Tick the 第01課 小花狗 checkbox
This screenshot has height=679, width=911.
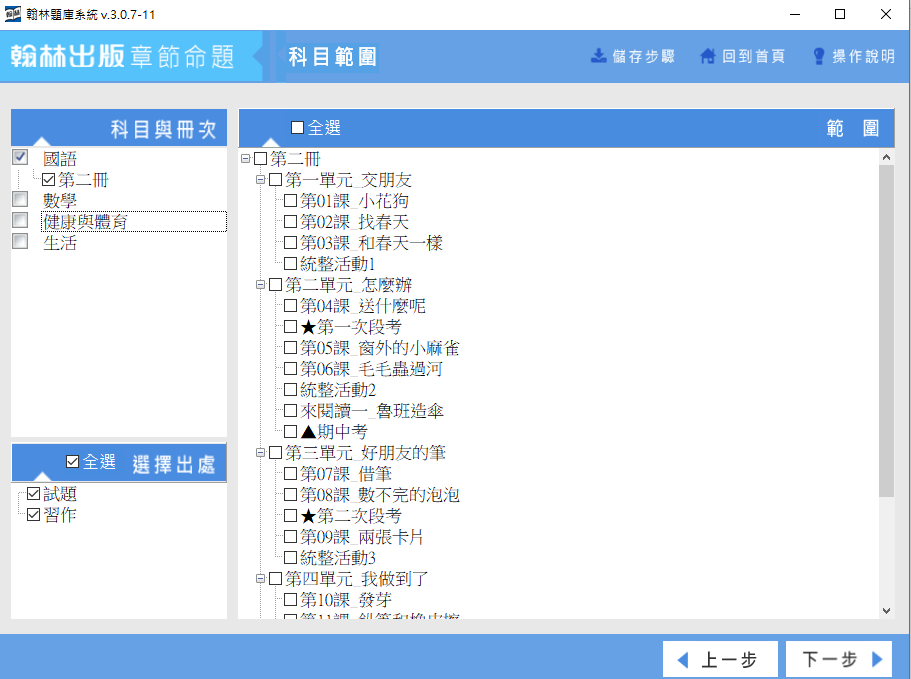pos(290,201)
